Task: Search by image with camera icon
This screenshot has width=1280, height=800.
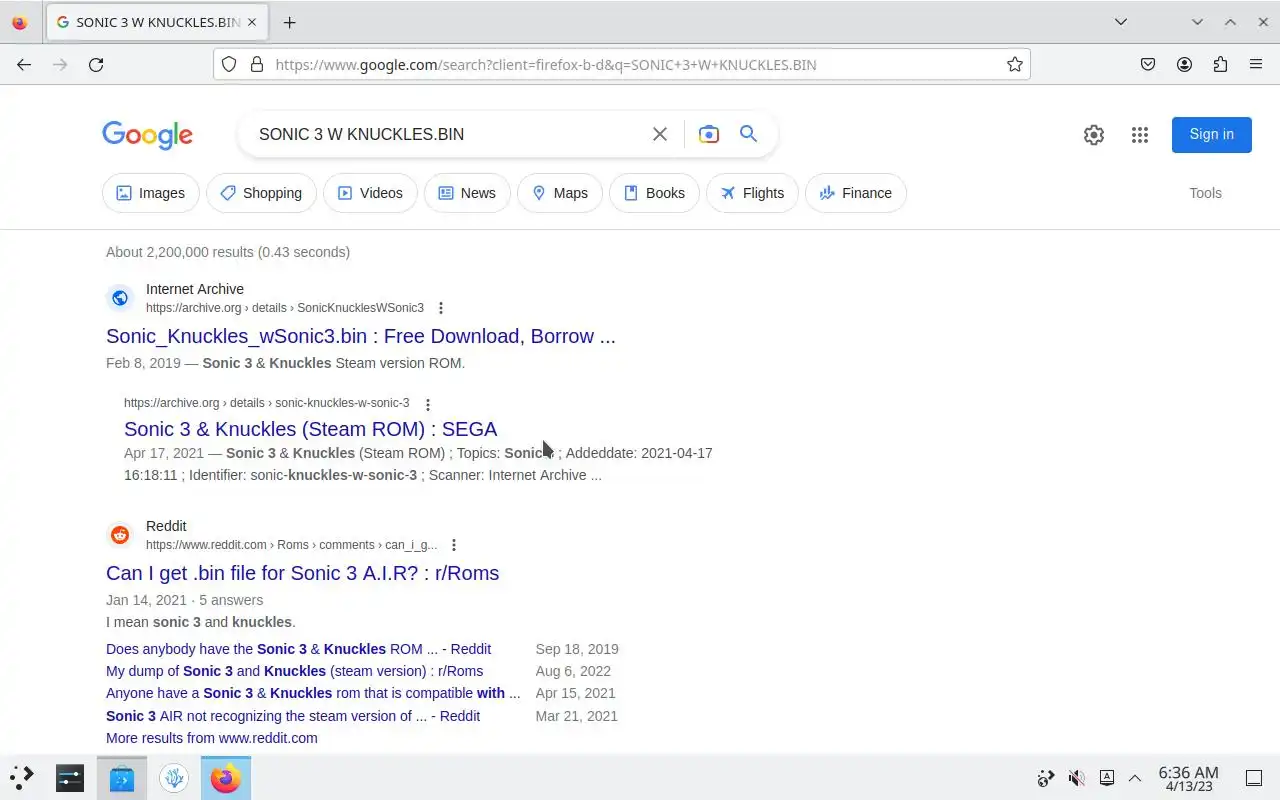Action: point(709,134)
